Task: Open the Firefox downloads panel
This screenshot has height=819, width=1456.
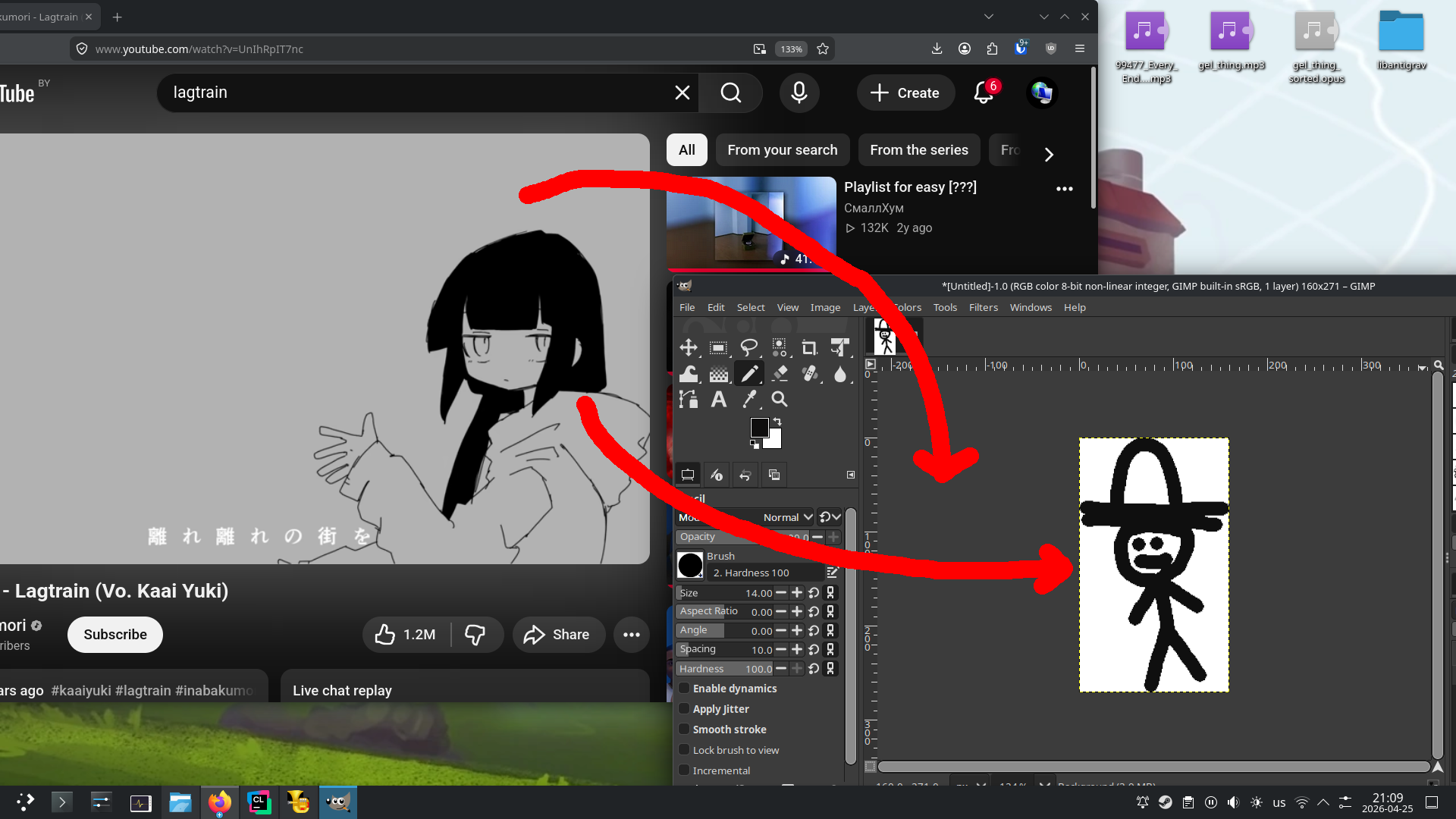Action: tap(937, 49)
